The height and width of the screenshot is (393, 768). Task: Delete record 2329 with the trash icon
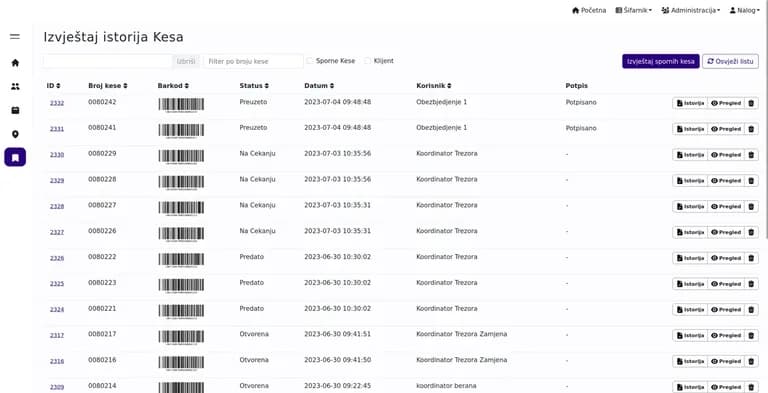coord(751,181)
